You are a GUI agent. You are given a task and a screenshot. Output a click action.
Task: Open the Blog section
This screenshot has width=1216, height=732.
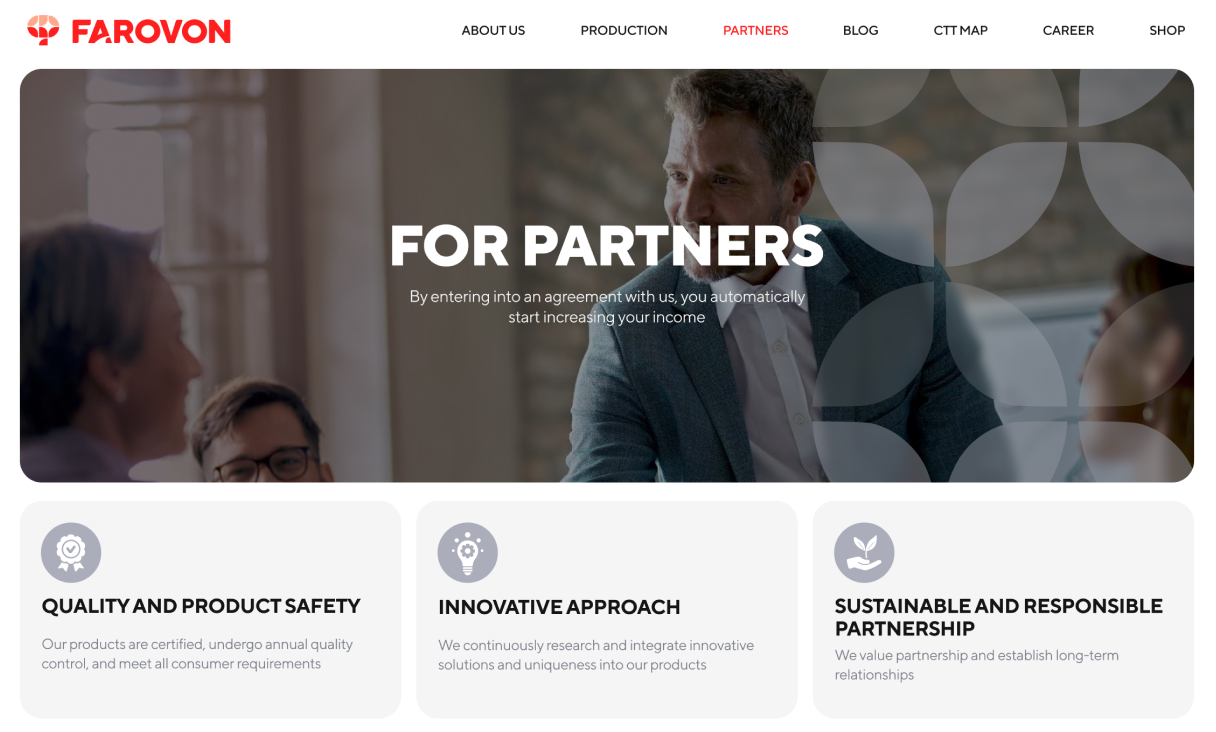click(860, 31)
